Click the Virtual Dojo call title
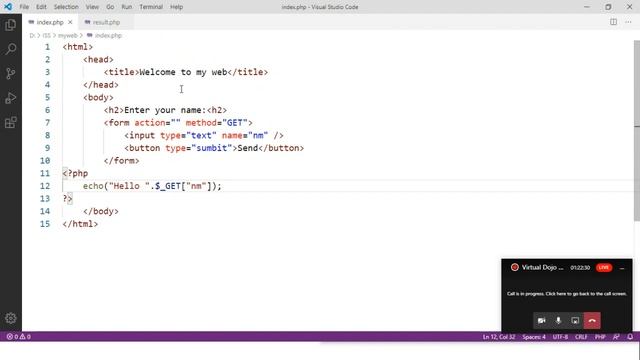640x360 pixels. coord(542,267)
